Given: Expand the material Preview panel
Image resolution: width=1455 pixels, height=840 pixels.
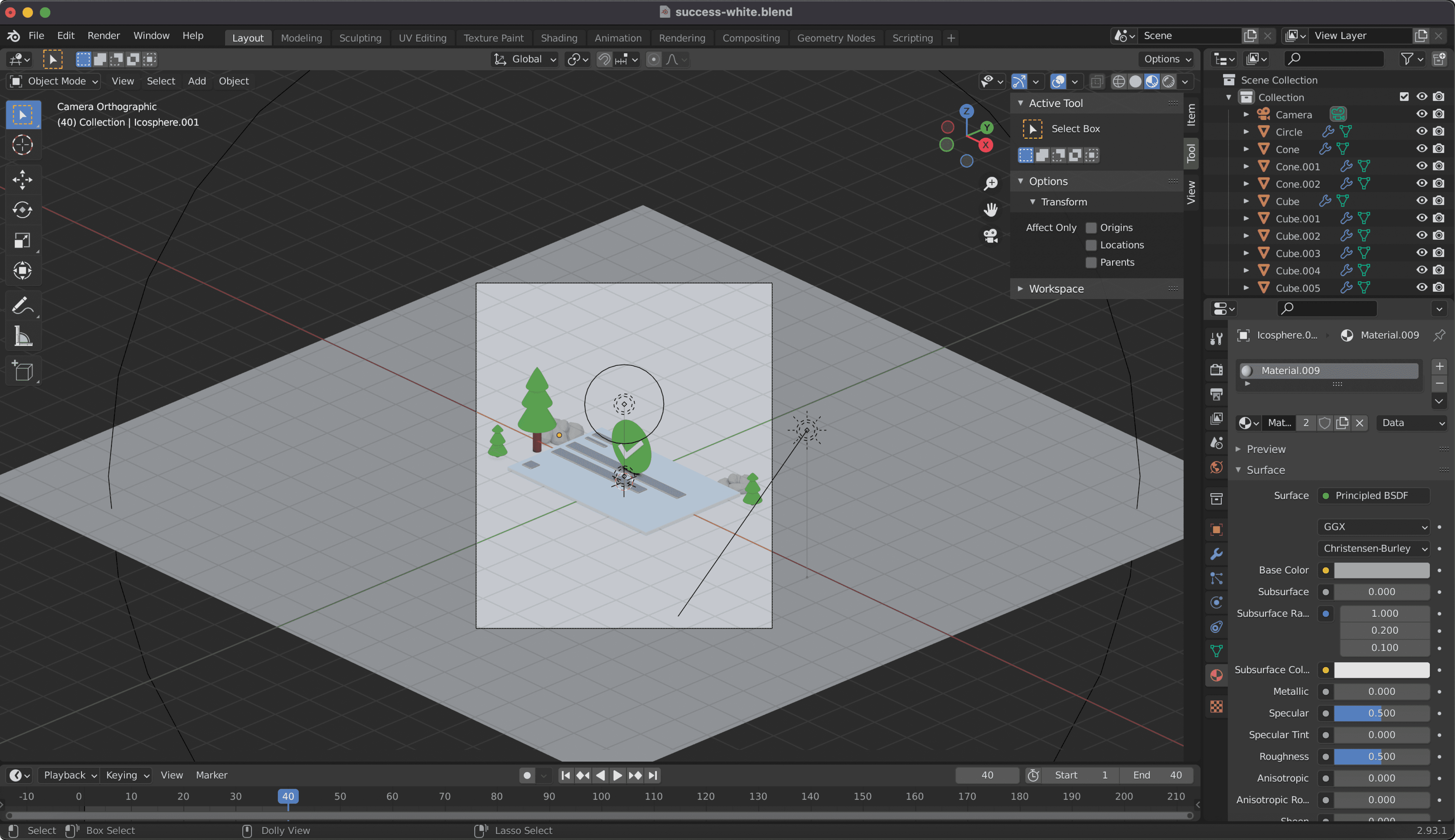Looking at the screenshot, I should tap(1265, 449).
